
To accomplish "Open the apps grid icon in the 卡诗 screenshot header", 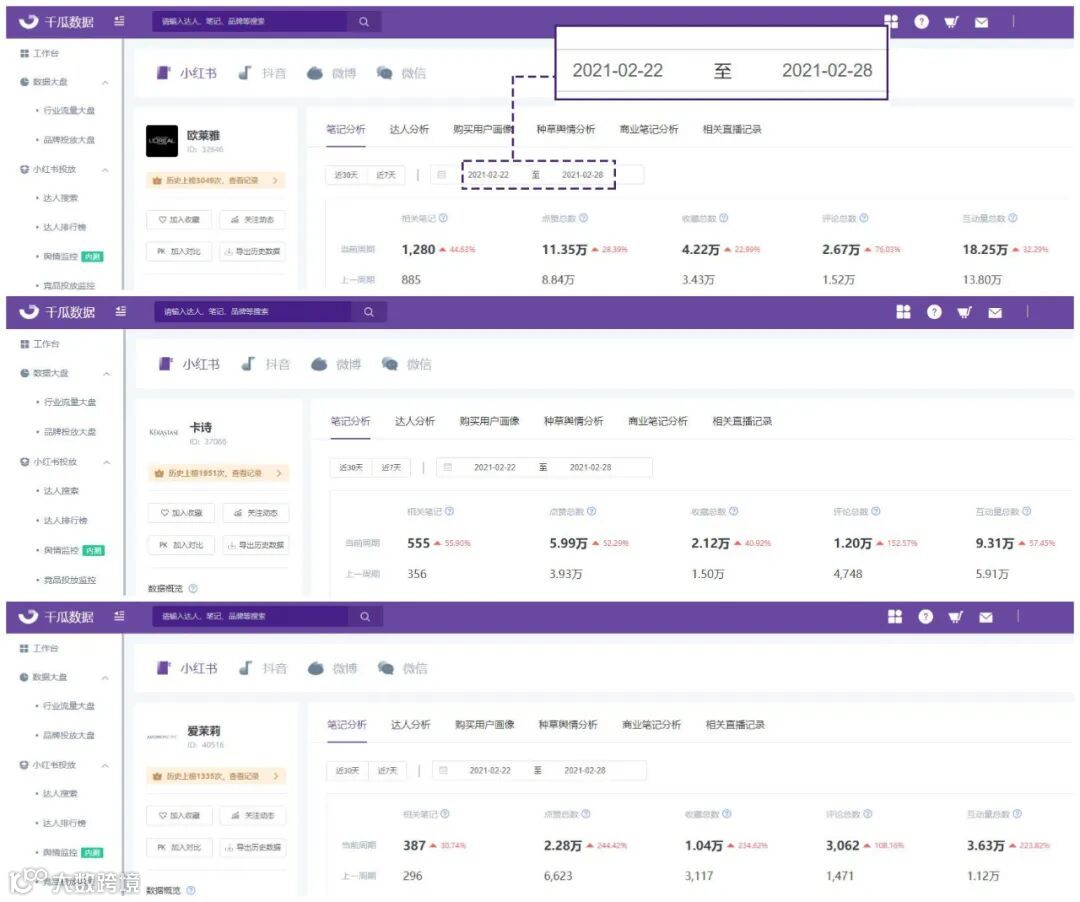I will point(903,312).
